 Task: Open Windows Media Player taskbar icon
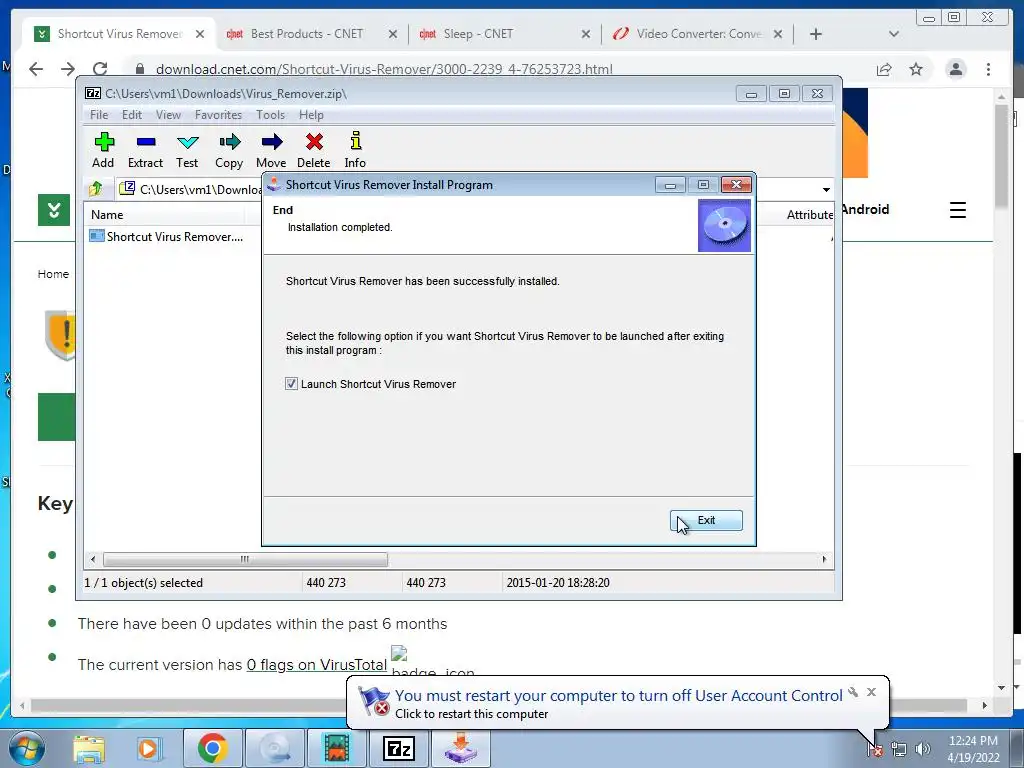pyautogui.click(x=148, y=748)
